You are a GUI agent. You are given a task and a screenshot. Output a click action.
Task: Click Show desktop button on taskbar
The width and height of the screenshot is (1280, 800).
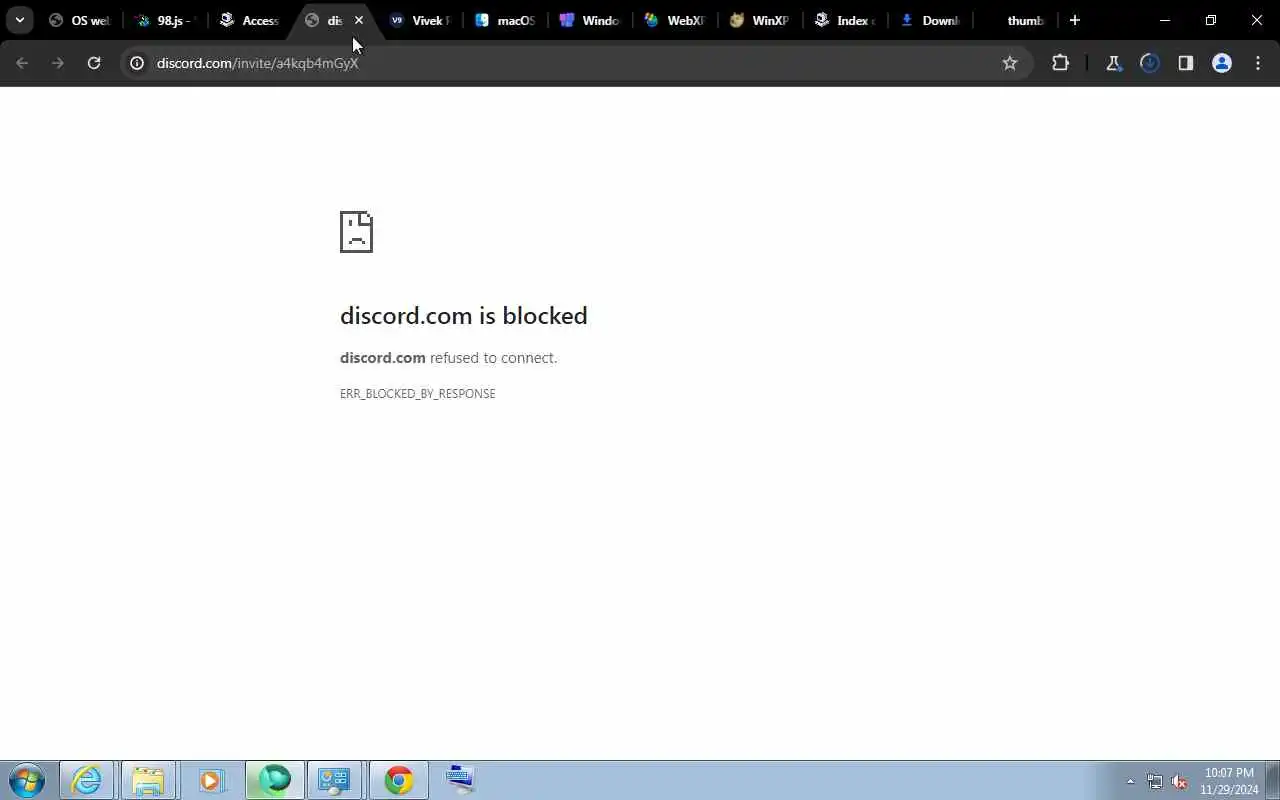pos(1272,780)
